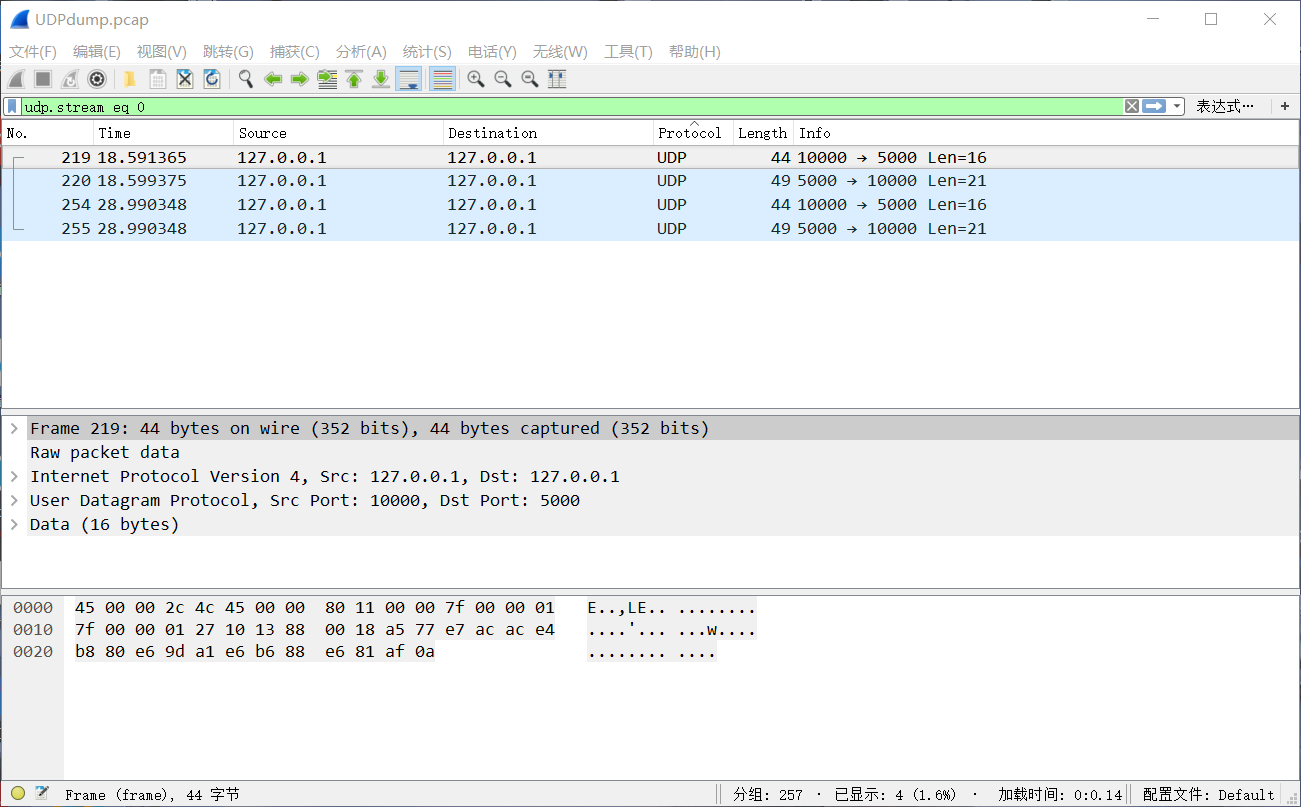Select packet number 219 row

coord(650,157)
